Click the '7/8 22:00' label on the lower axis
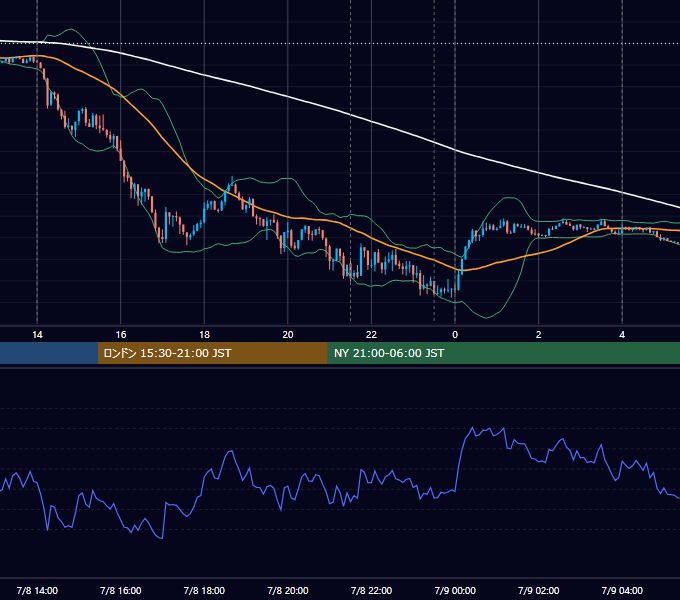The width and height of the screenshot is (680, 600). [x=371, y=590]
